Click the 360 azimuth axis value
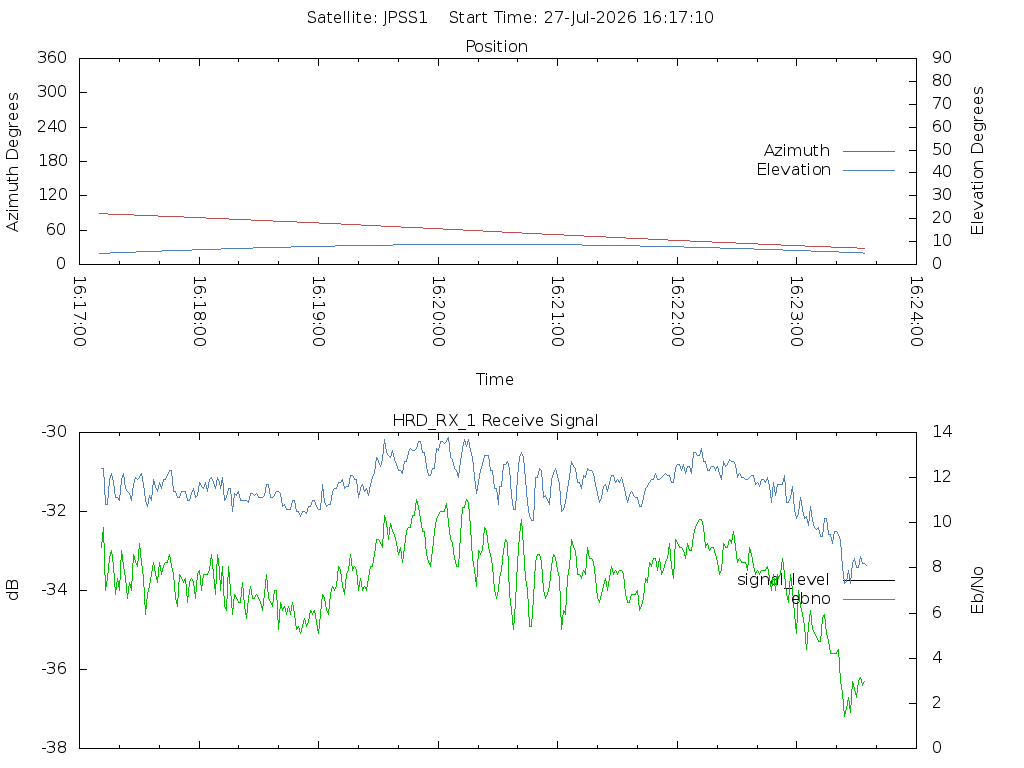 [x=52, y=57]
